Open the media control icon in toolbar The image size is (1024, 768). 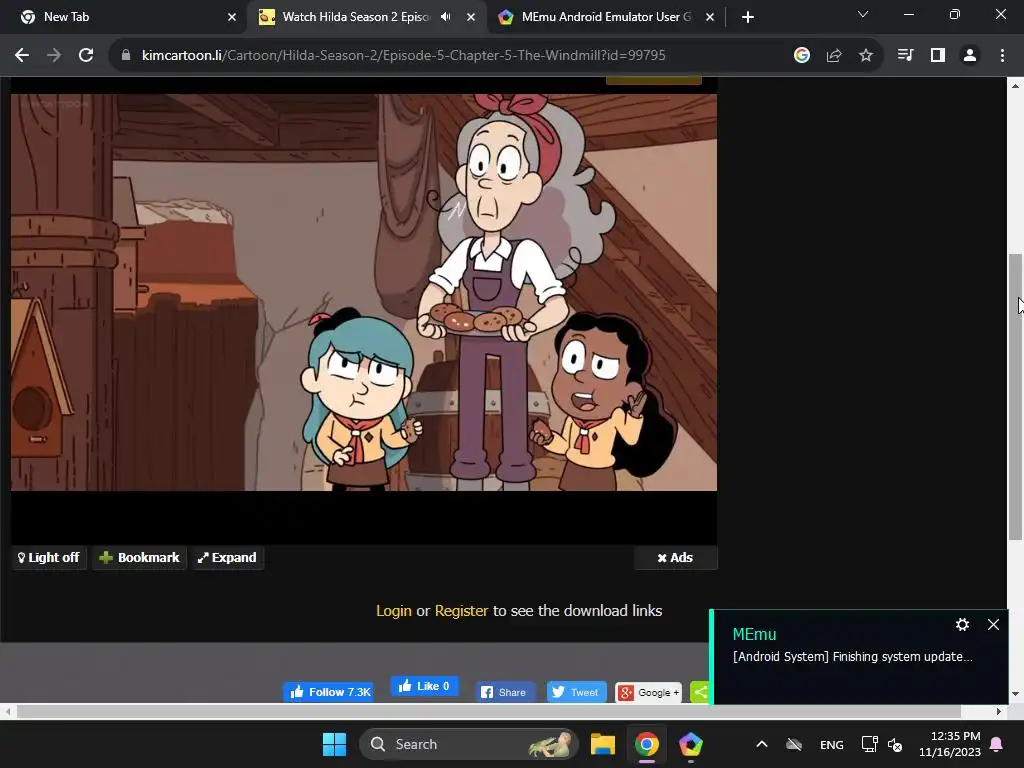[x=905, y=56]
